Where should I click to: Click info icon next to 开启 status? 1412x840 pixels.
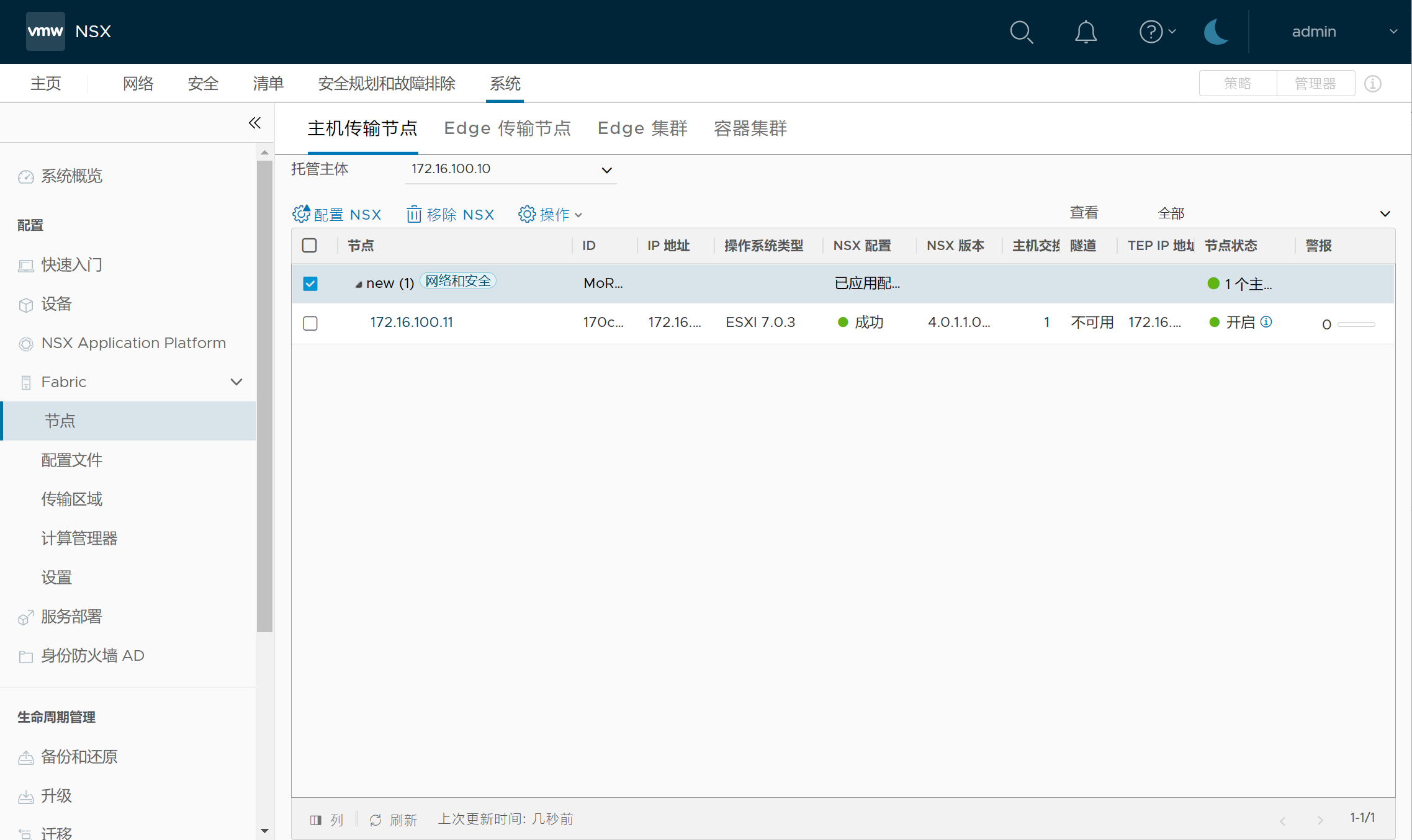1266,321
